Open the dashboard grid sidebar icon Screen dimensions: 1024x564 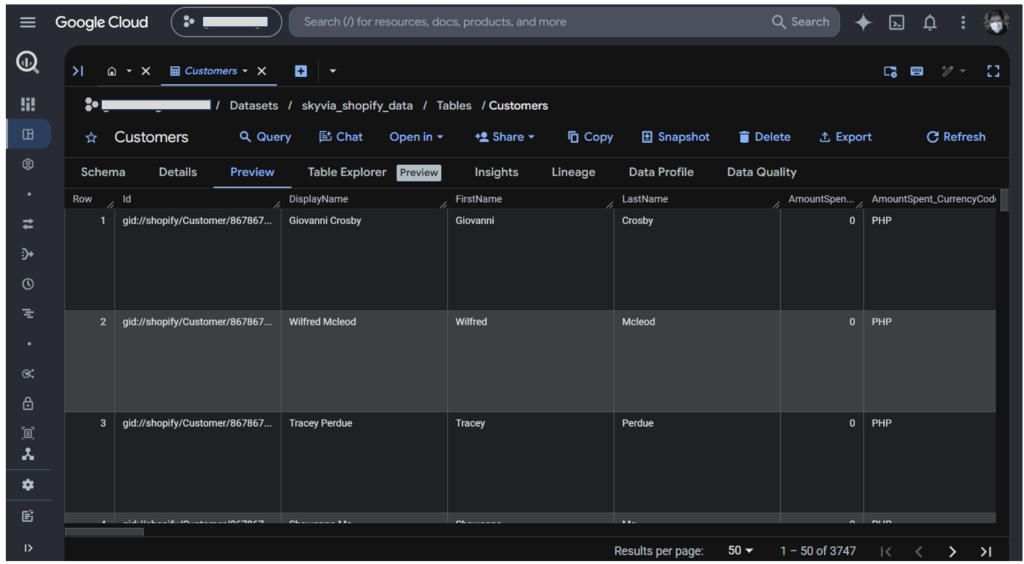tap(27, 104)
